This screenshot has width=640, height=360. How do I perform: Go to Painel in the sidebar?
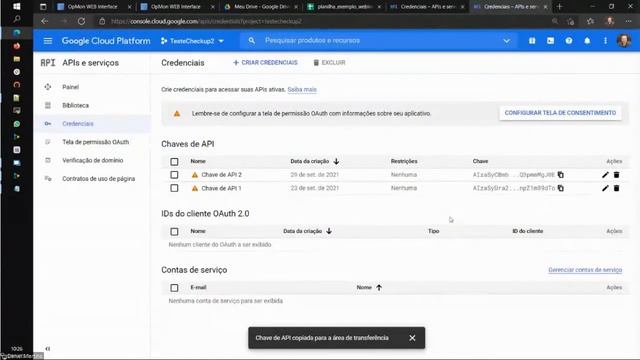(70, 87)
